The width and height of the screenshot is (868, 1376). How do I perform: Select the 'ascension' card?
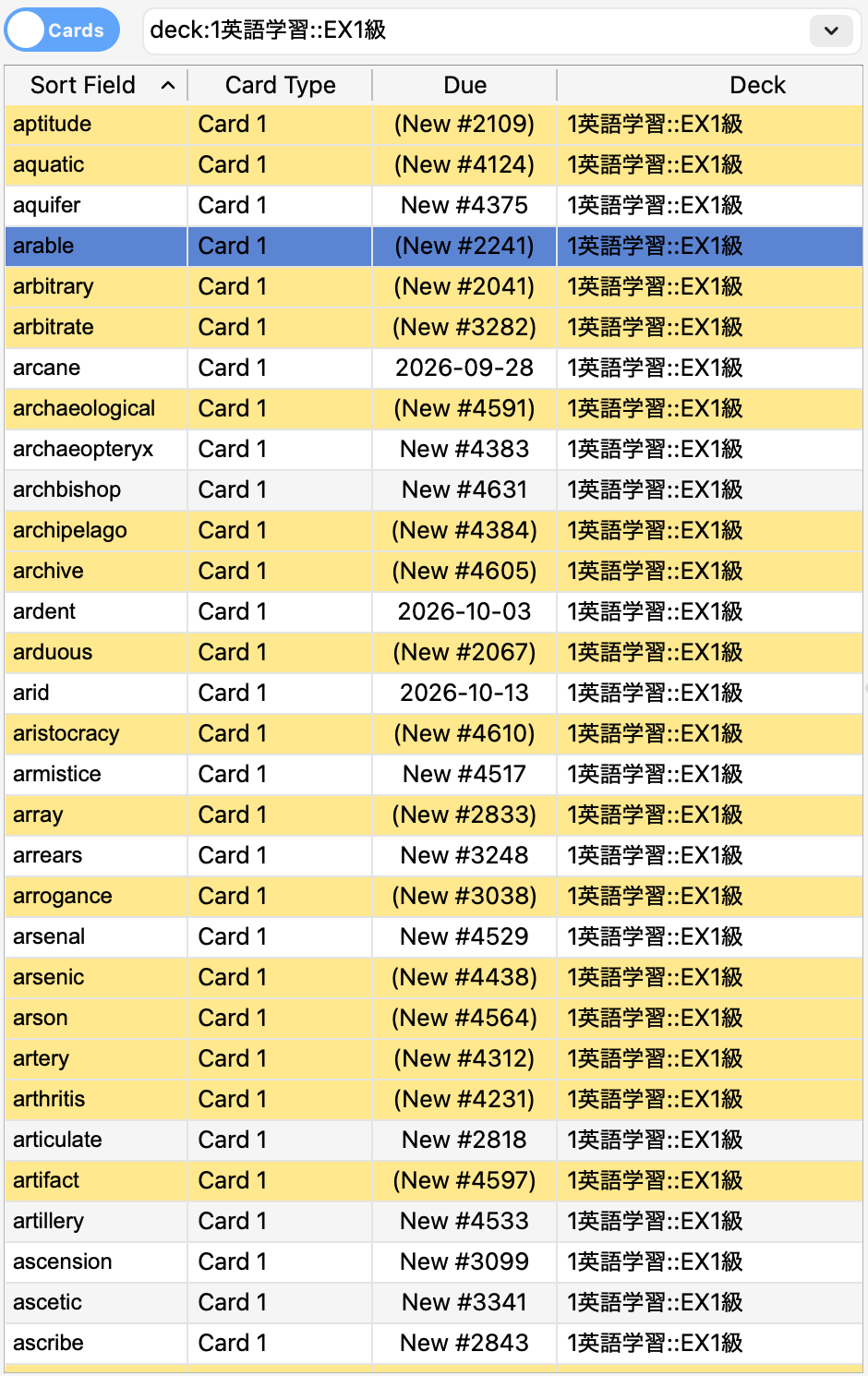click(x=434, y=1261)
